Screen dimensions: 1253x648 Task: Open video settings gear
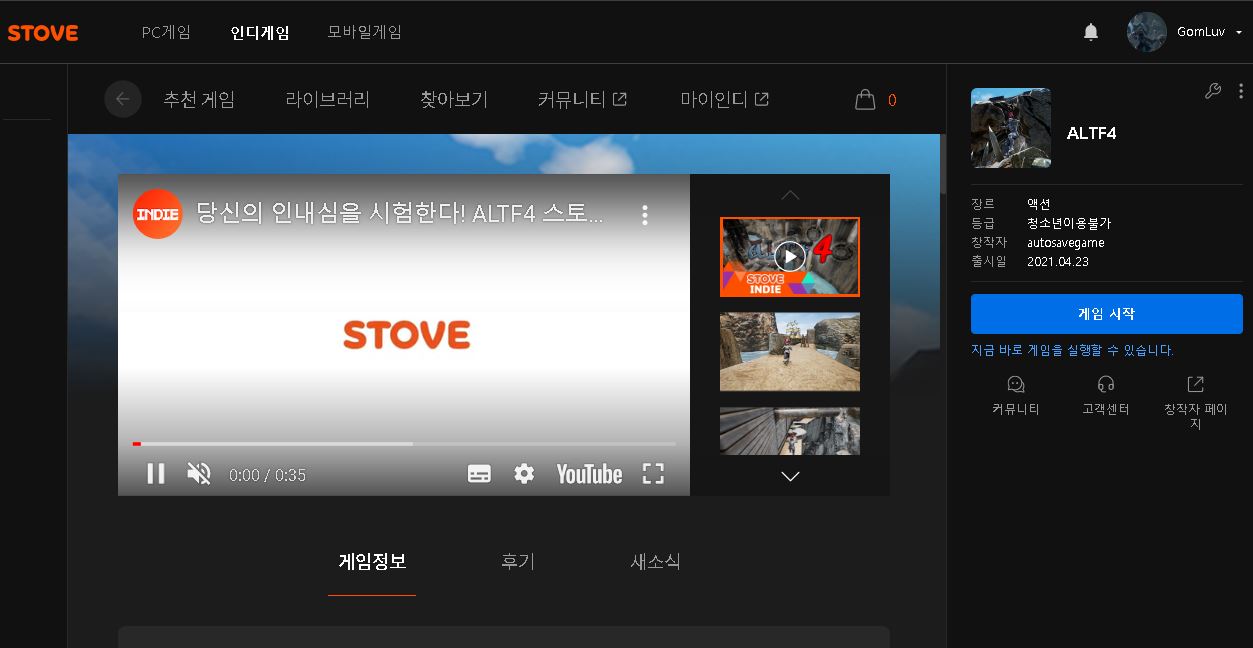pyautogui.click(x=524, y=474)
